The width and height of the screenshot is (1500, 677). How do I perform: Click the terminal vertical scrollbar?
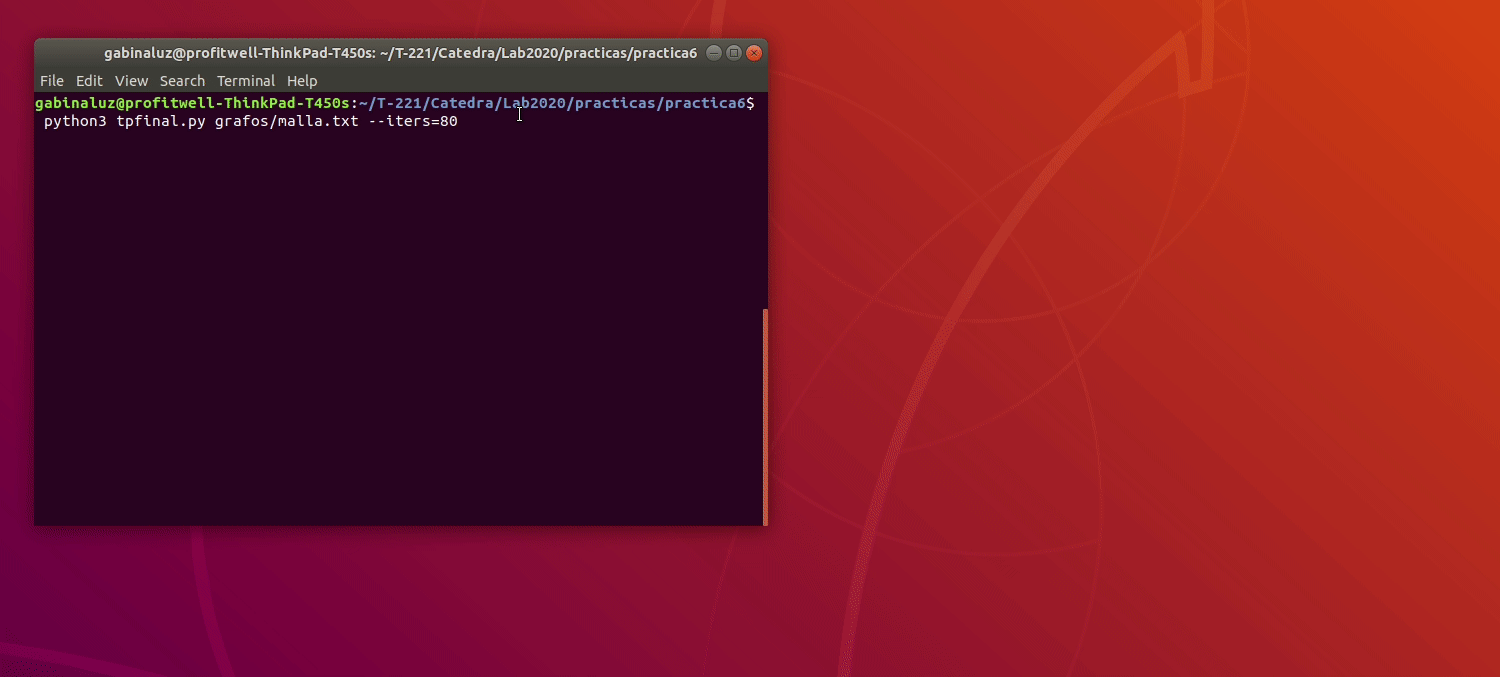pyautogui.click(x=765, y=416)
